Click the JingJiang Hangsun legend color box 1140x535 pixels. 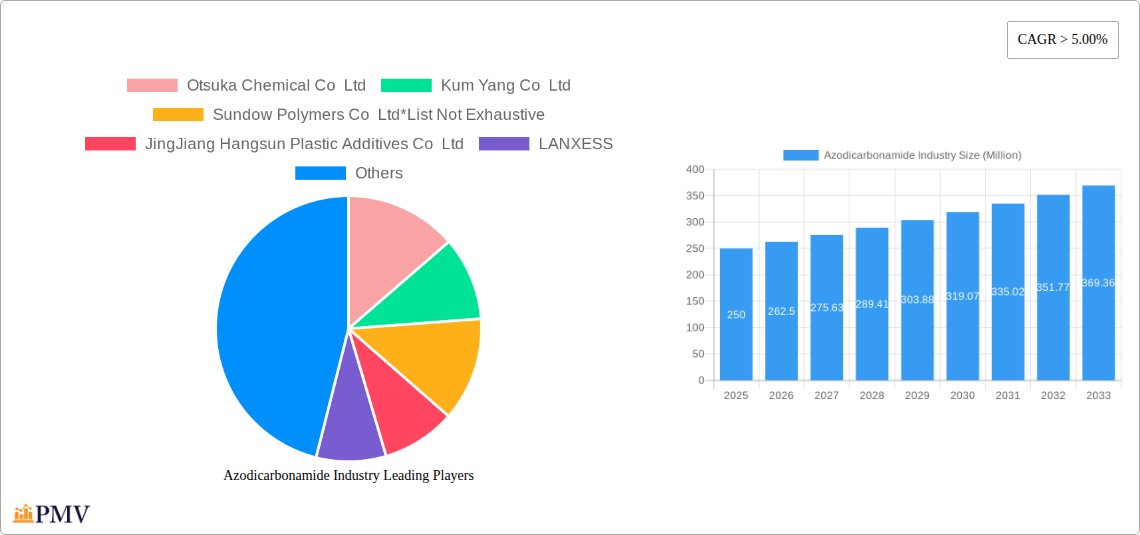(x=111, y=143)
